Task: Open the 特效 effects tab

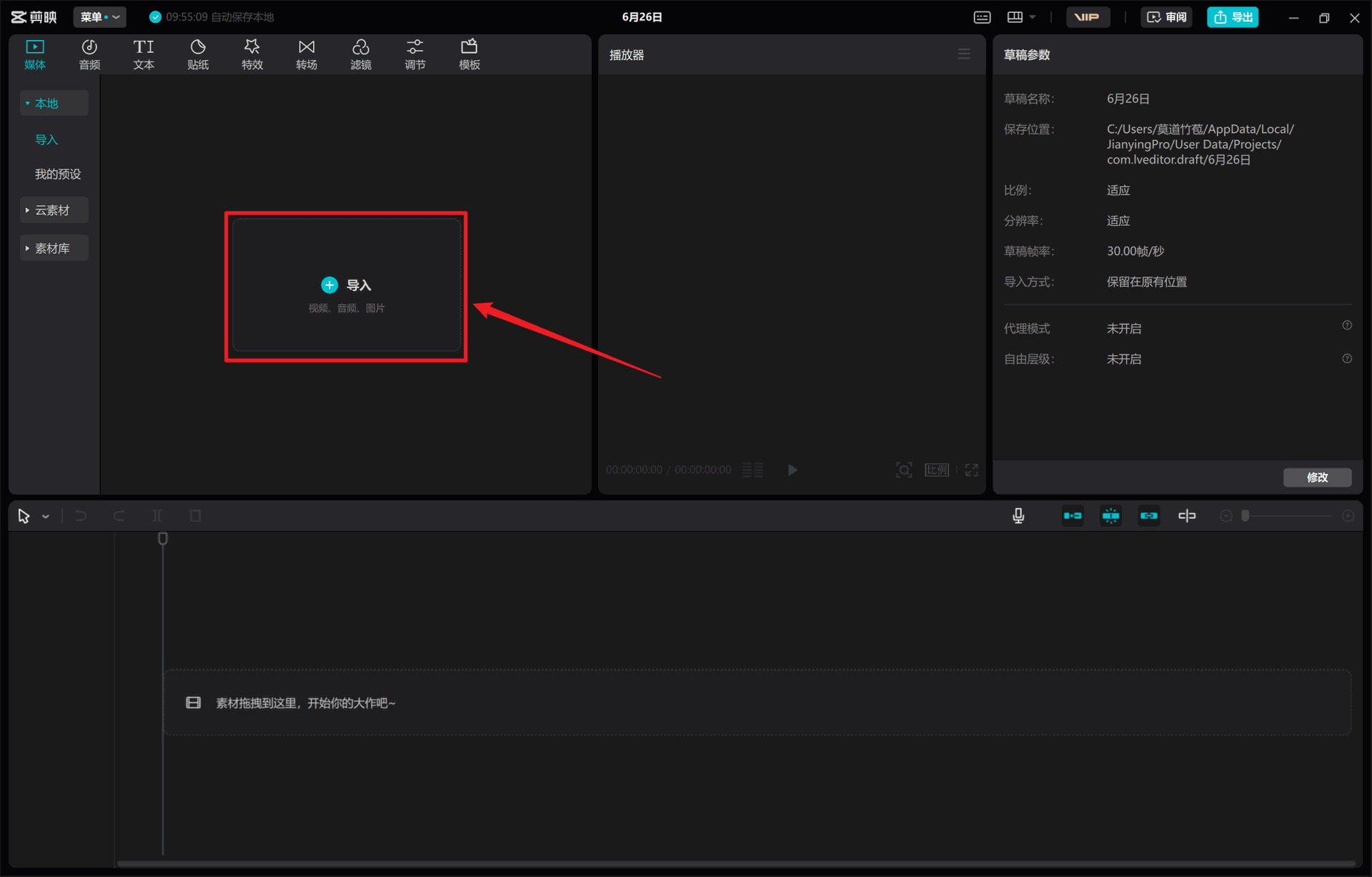Action: pyautogui.click(x=252, y=54)
